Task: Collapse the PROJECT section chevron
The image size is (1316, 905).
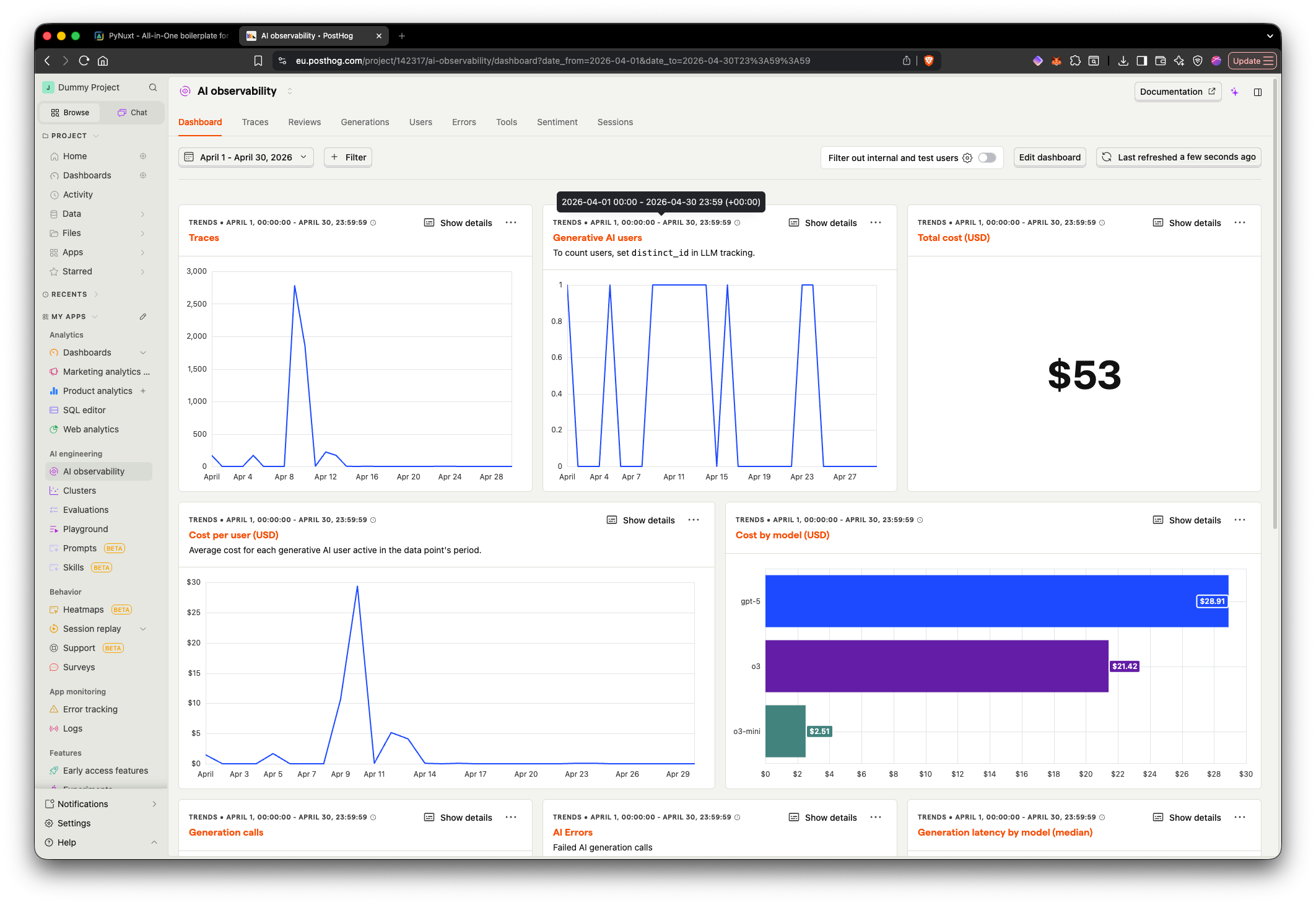Action: 96,136
